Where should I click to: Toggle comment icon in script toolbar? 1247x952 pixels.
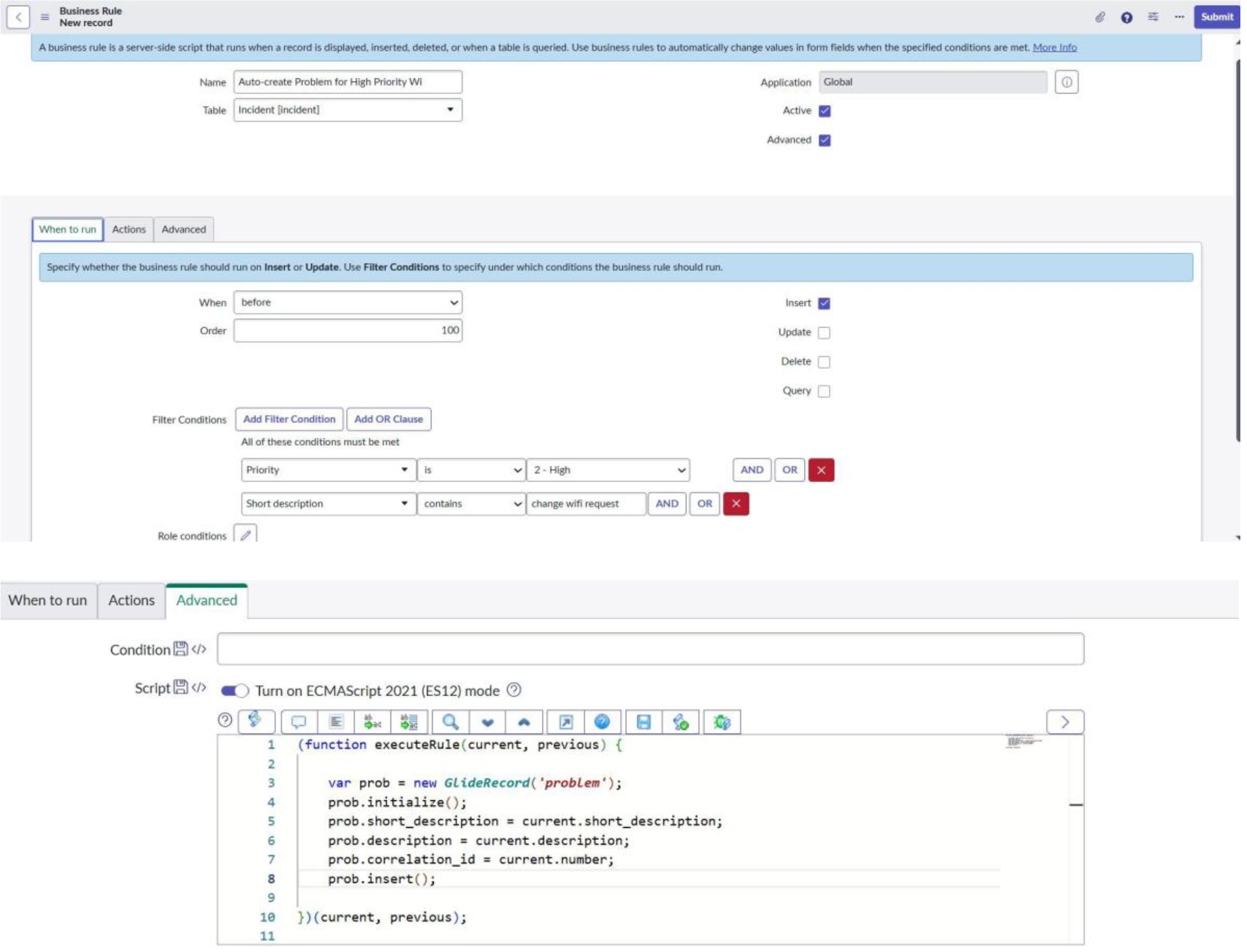point(298,721)
